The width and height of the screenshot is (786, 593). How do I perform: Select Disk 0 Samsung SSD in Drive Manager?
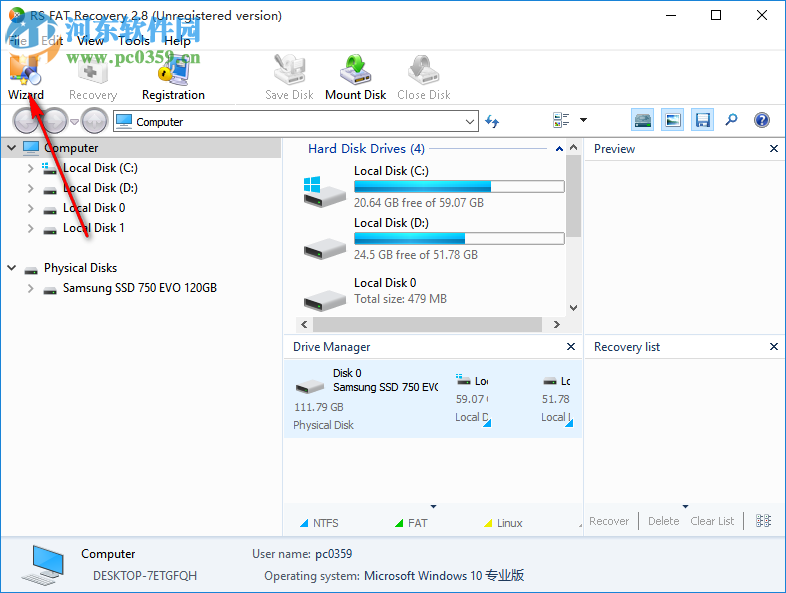366,399
